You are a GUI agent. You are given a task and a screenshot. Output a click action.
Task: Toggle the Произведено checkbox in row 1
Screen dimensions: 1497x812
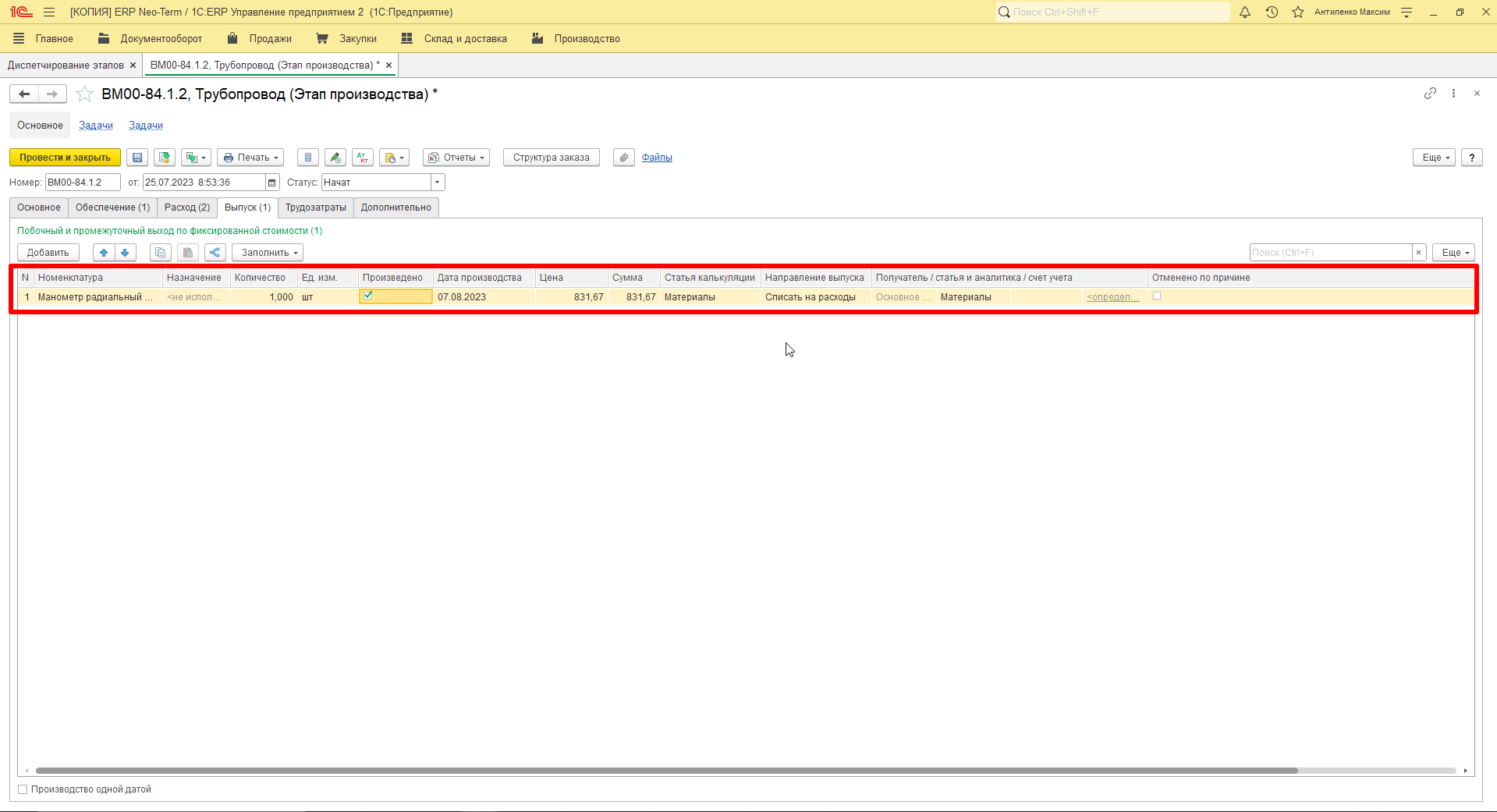(368, 296)
